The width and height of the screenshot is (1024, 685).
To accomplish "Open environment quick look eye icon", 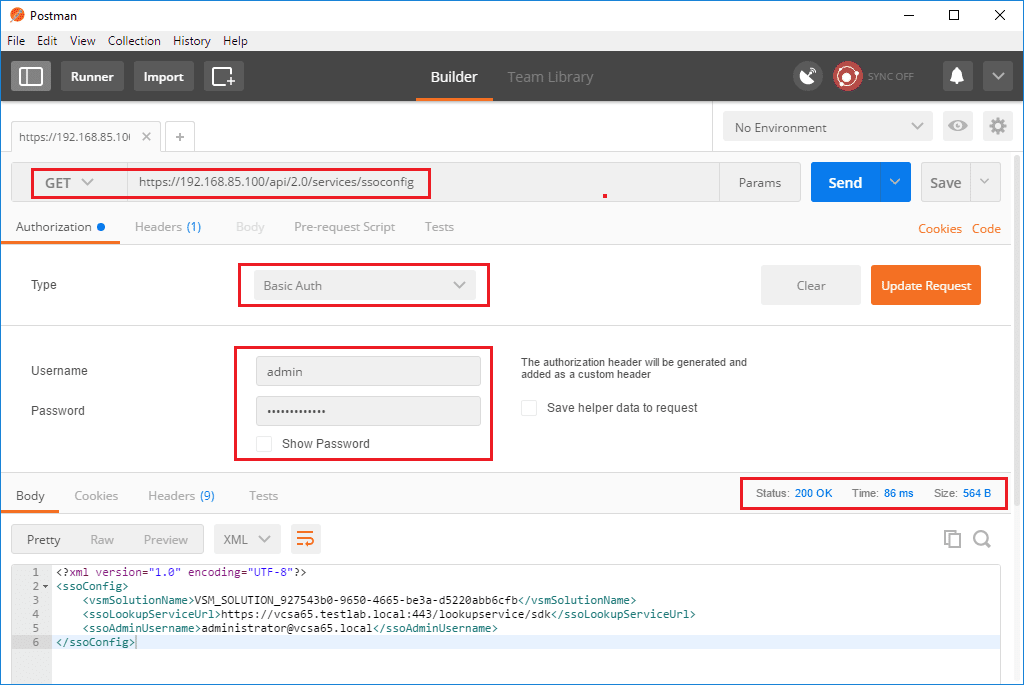I will pos(958,127).
